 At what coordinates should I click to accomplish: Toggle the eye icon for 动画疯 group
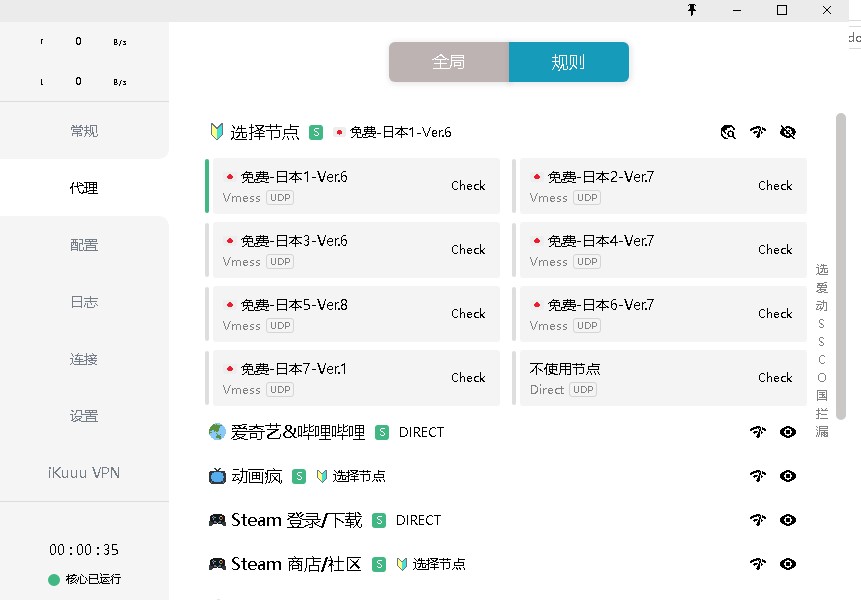pos(788,476)
